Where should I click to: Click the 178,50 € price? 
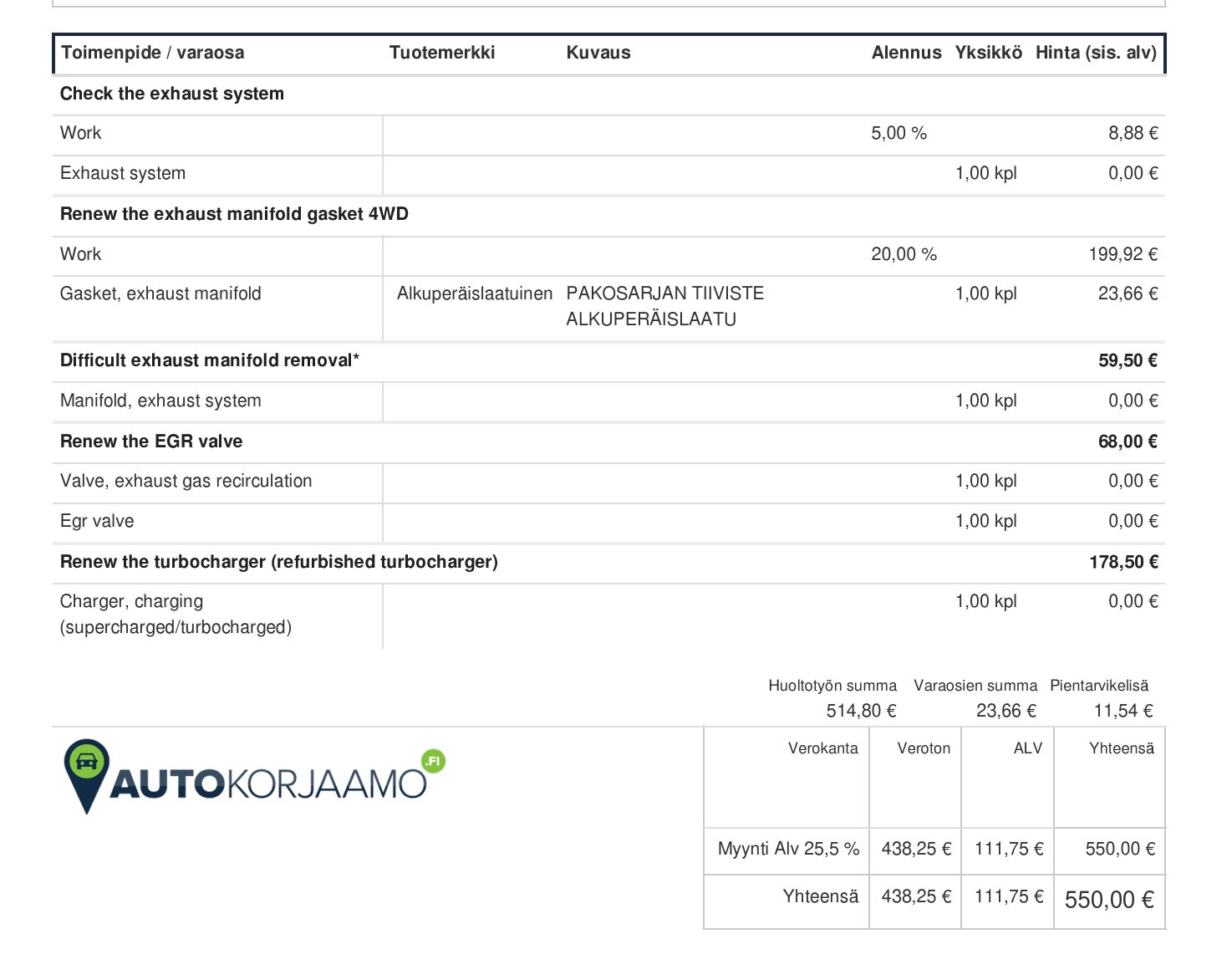1123,562
